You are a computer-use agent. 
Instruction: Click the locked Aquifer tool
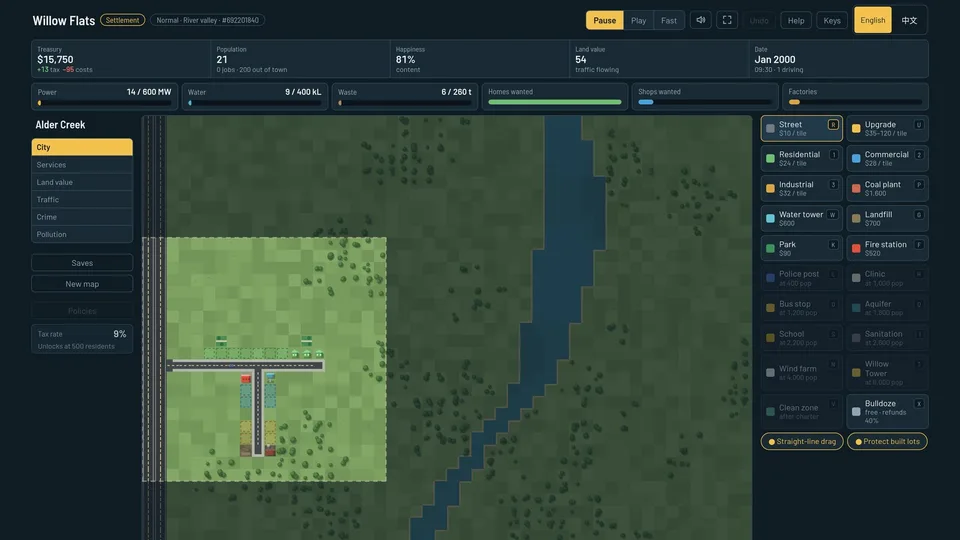(x=887, y=308)
